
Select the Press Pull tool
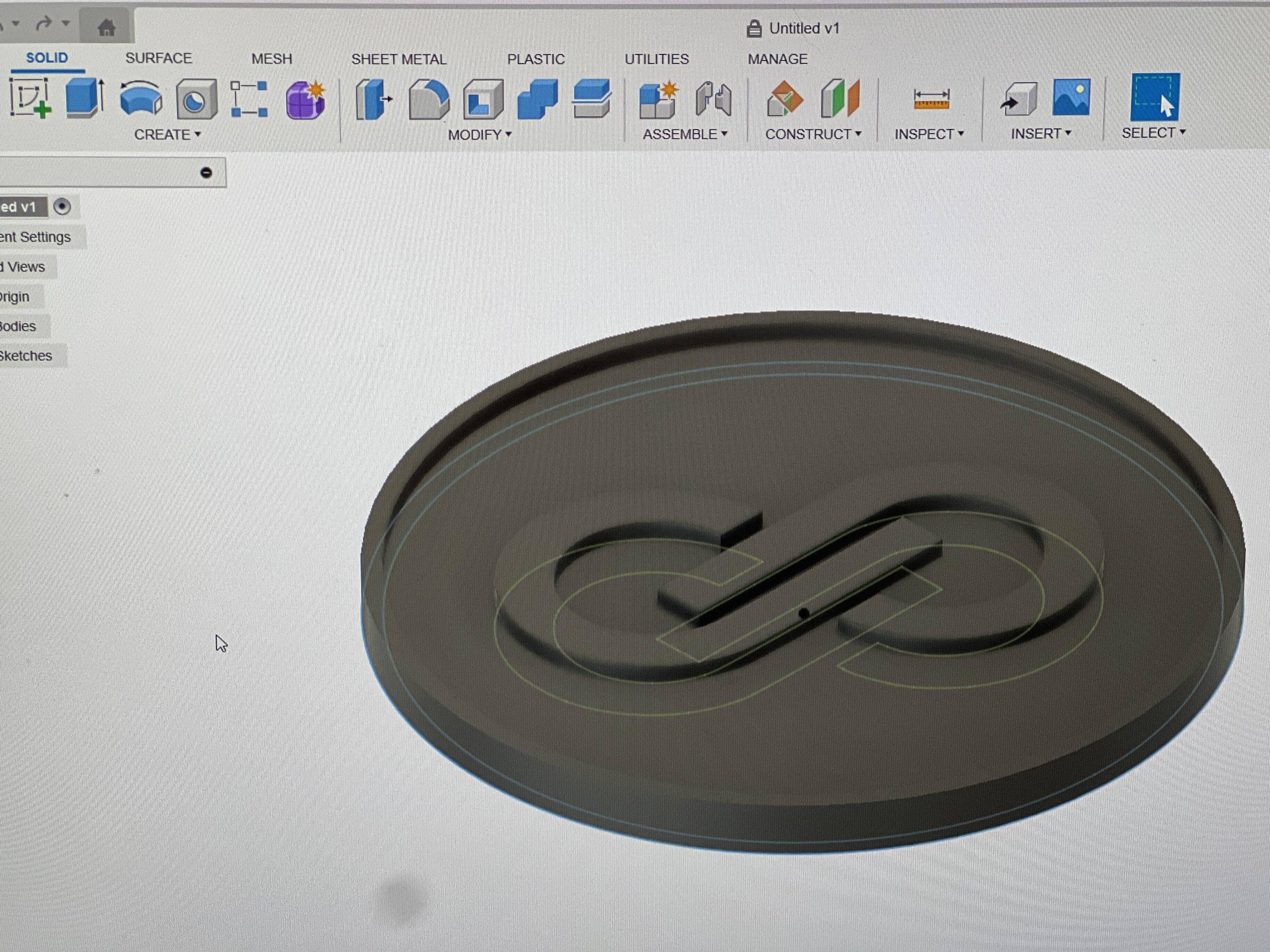tap(372, 100)
